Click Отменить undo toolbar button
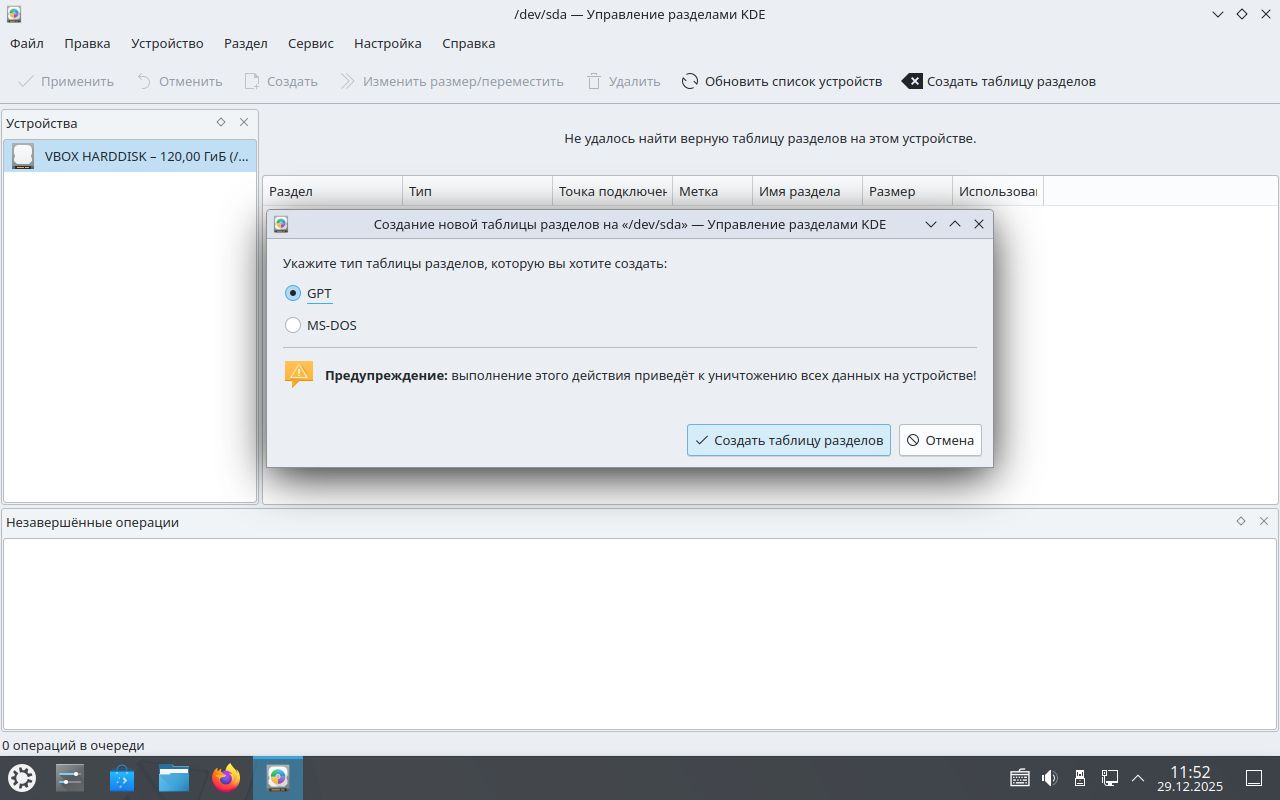 [180, 81]
